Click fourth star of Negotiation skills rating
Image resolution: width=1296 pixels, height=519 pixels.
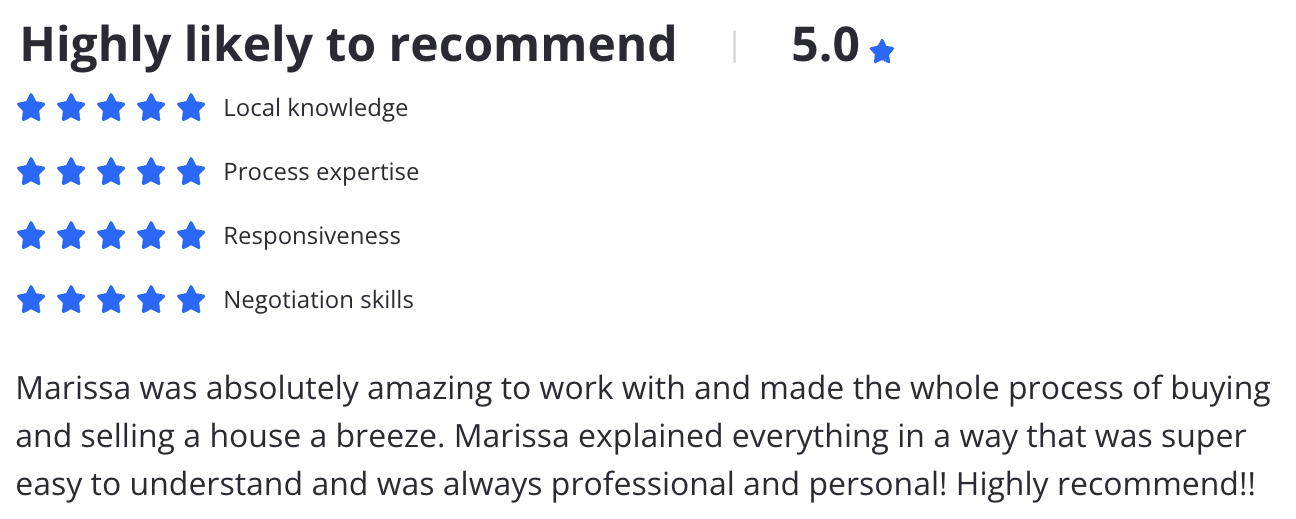point(151,299)
